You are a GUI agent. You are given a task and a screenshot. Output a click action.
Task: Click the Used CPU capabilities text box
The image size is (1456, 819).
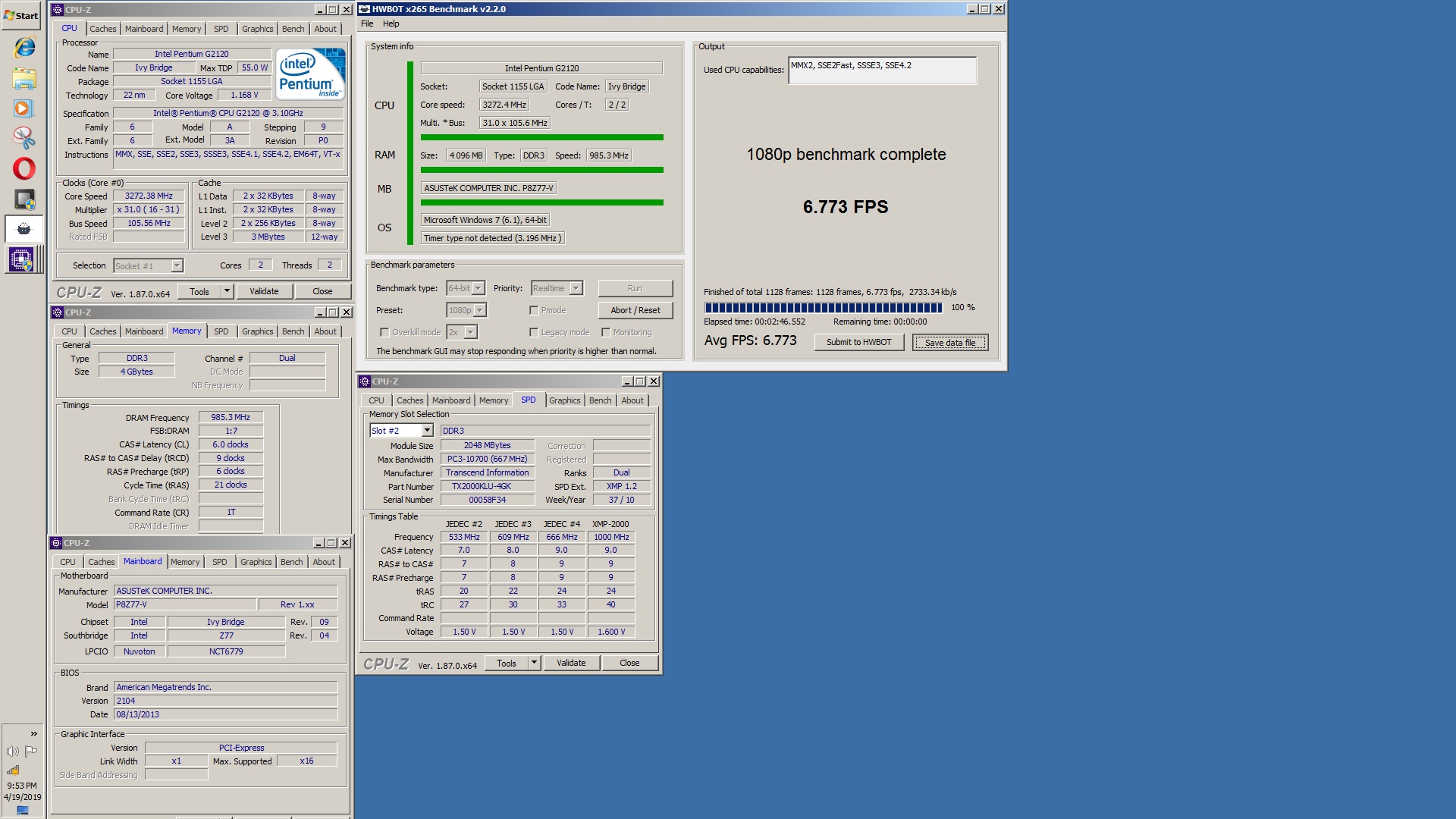(882, 71)
